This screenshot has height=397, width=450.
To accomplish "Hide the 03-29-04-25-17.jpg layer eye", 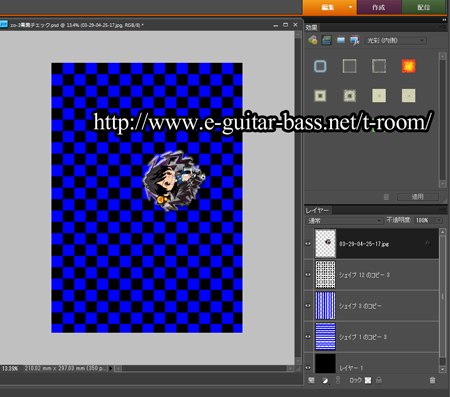I will point(308,243).
